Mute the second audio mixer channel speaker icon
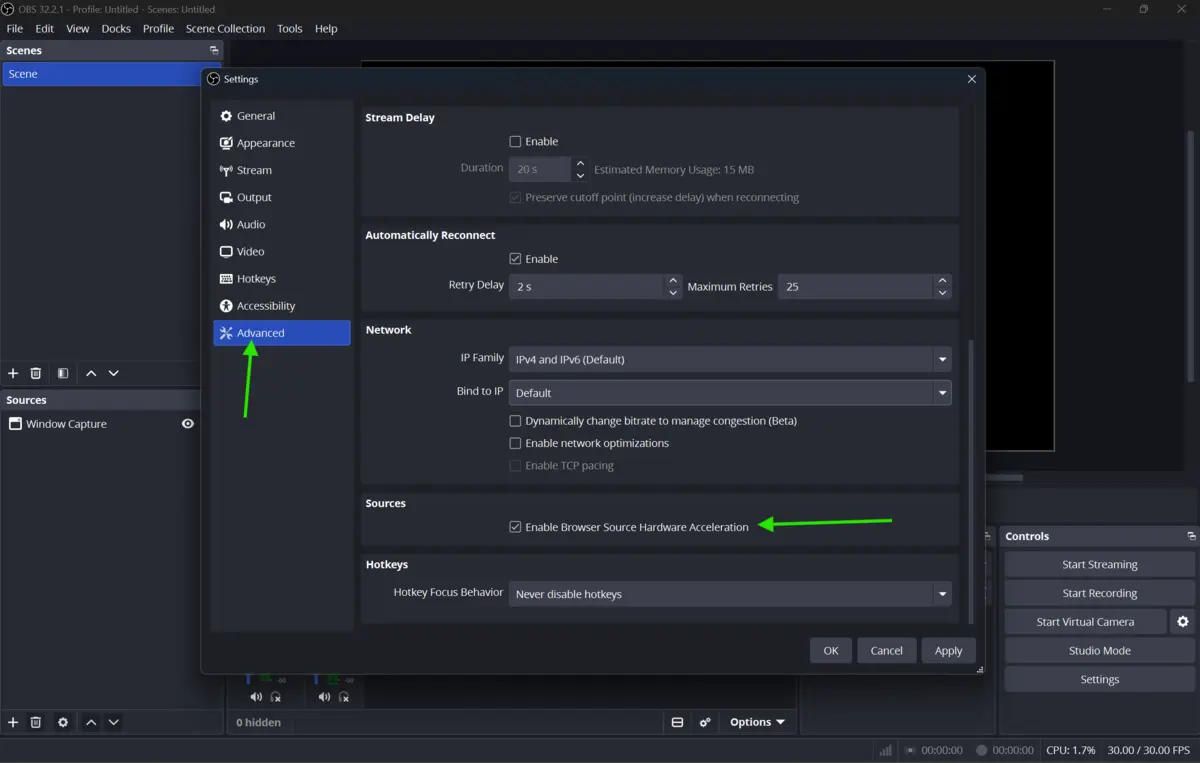This screenshot has height=763, width=1200. pos(324,697)
